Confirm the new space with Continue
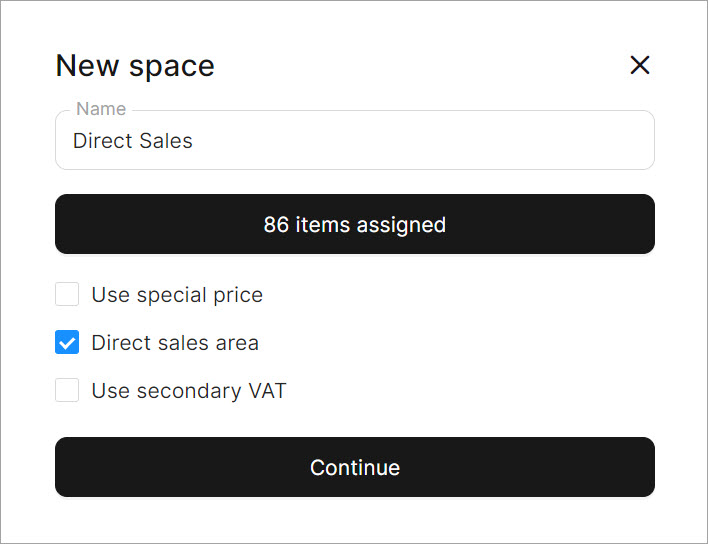The height and width of the screenshot is (544, 708). [354, 467]
